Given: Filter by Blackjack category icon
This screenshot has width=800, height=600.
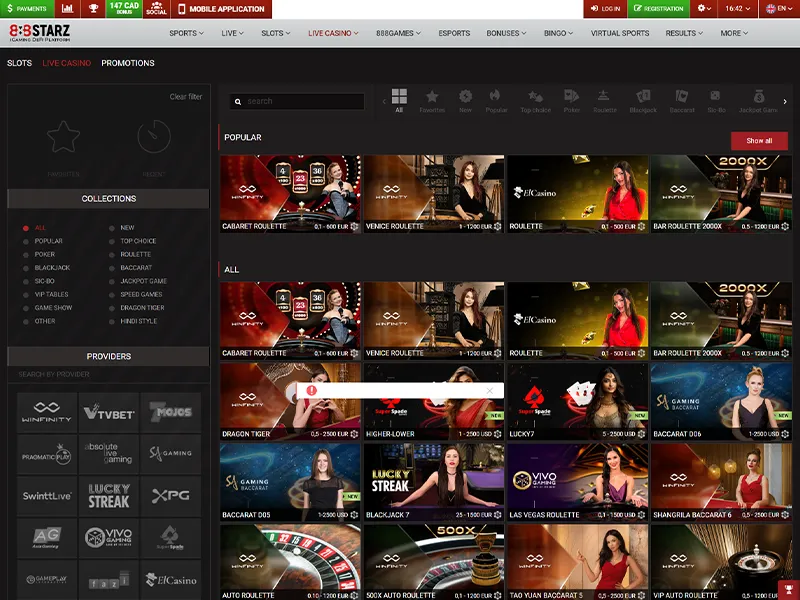Looking at the screenshot, I should (x=643, y=101).
